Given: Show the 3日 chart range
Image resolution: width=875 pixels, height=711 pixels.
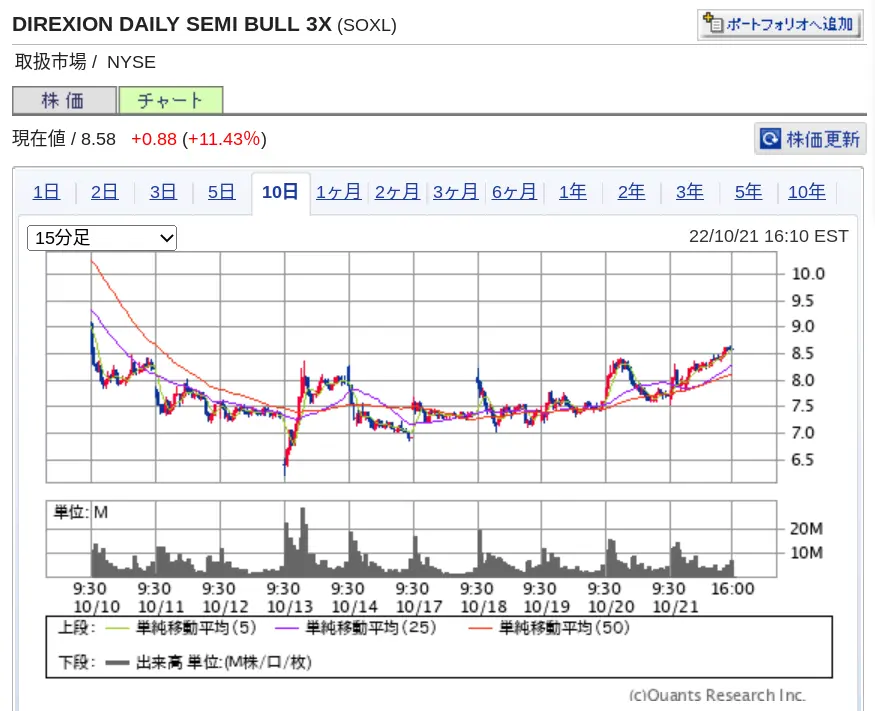Looking at the screenshot, I should tap(163, 192).
